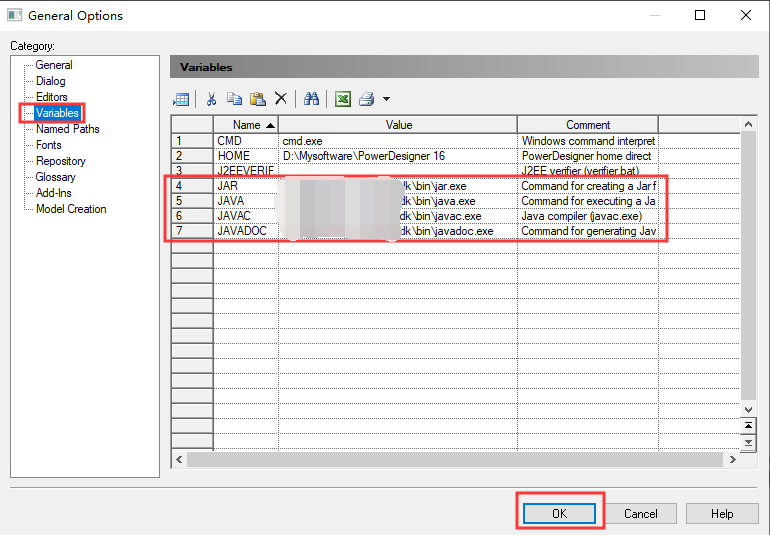This screenshot has height=535, width=770.
Task: Click the cmd.exe value cell
Action: point(398,141)
